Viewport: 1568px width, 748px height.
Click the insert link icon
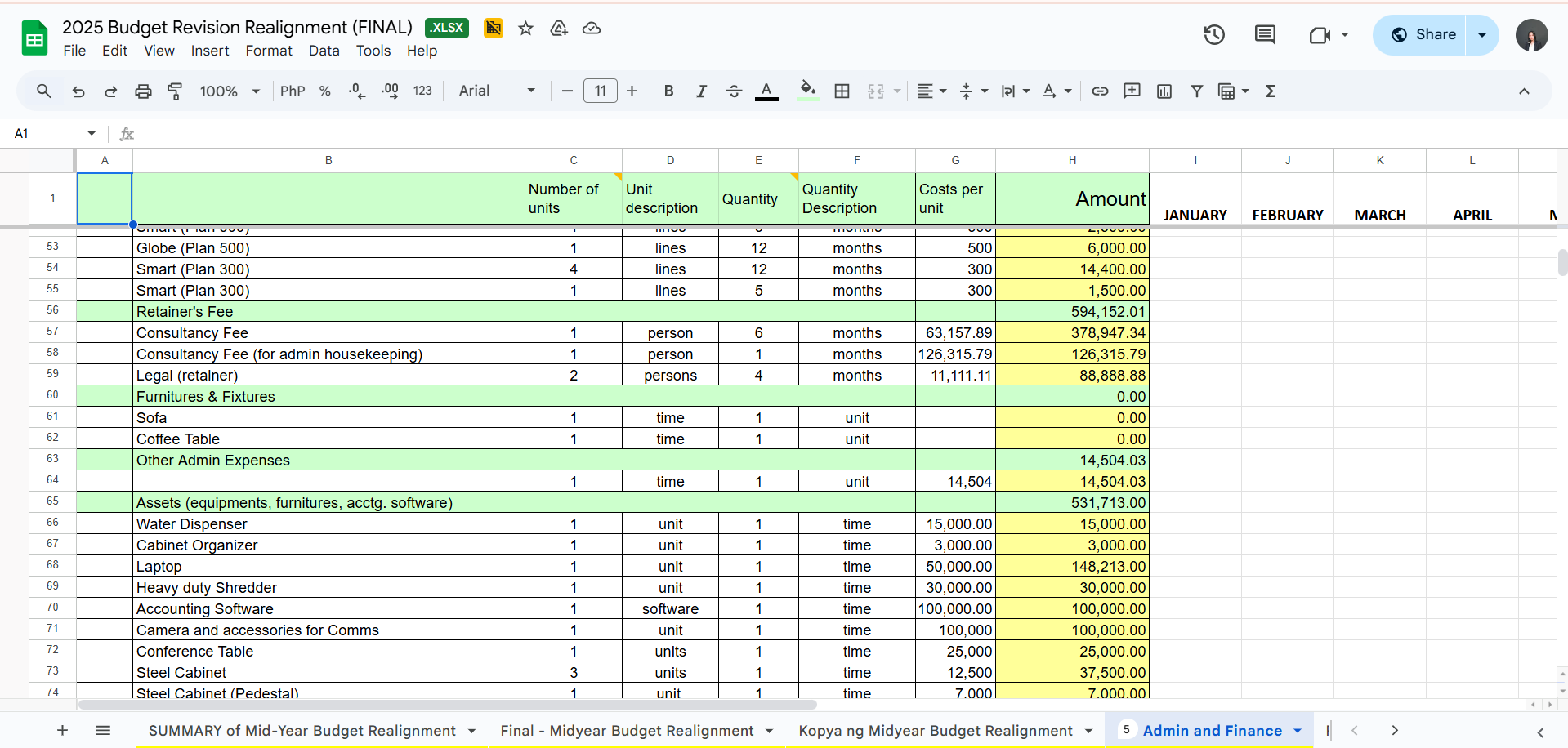[x=1100, y=91]
